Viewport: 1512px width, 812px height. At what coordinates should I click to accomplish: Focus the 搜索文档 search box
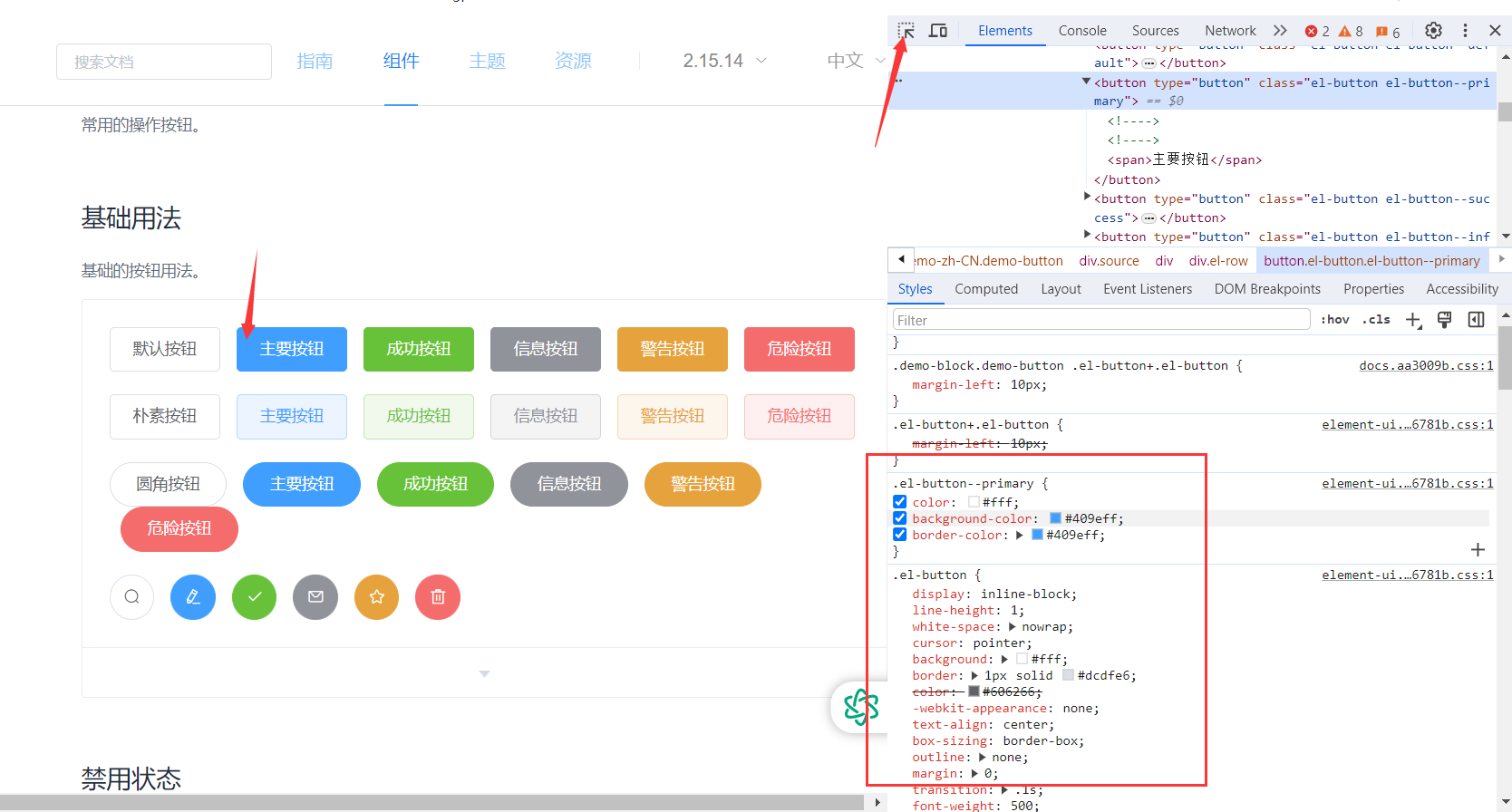(164, 62)
